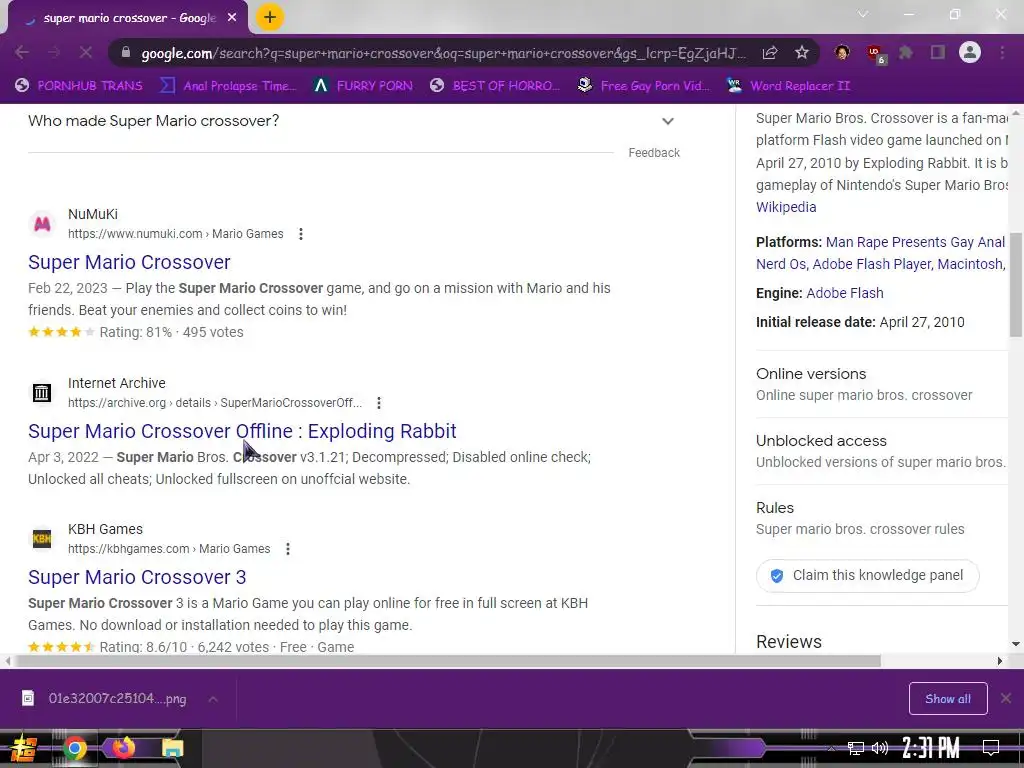Click Claim this knowledge panel button
The height and width of the screenshot is (768, 1024).
(867, 575)
